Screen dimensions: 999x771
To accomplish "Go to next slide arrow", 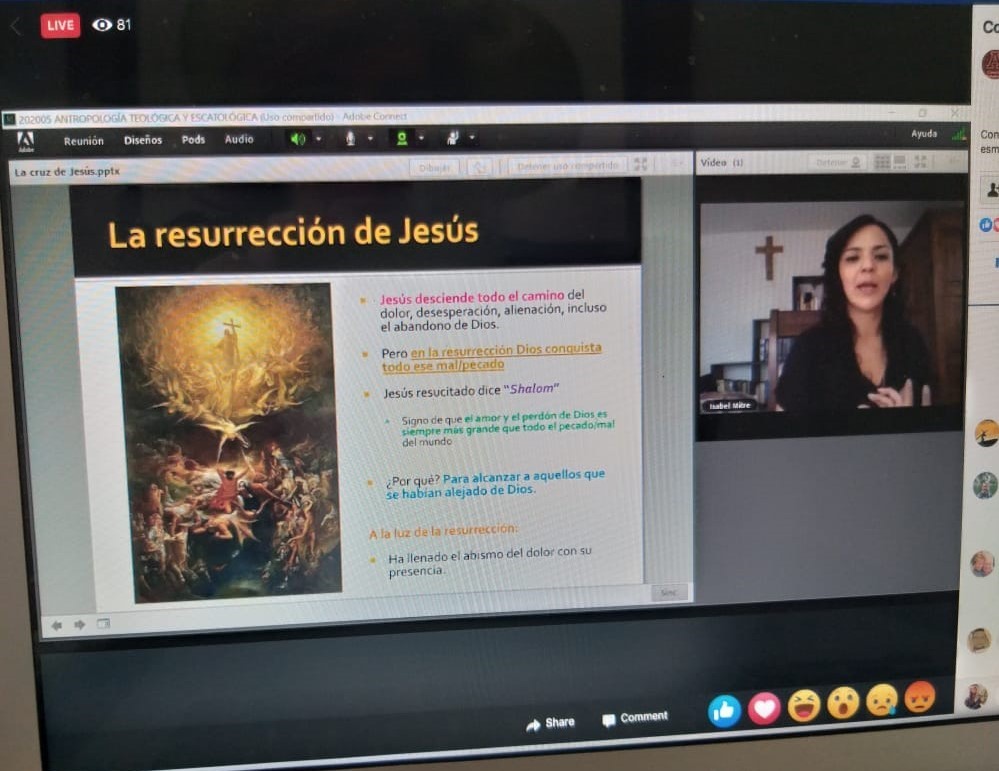I will (x=80, y=625).
